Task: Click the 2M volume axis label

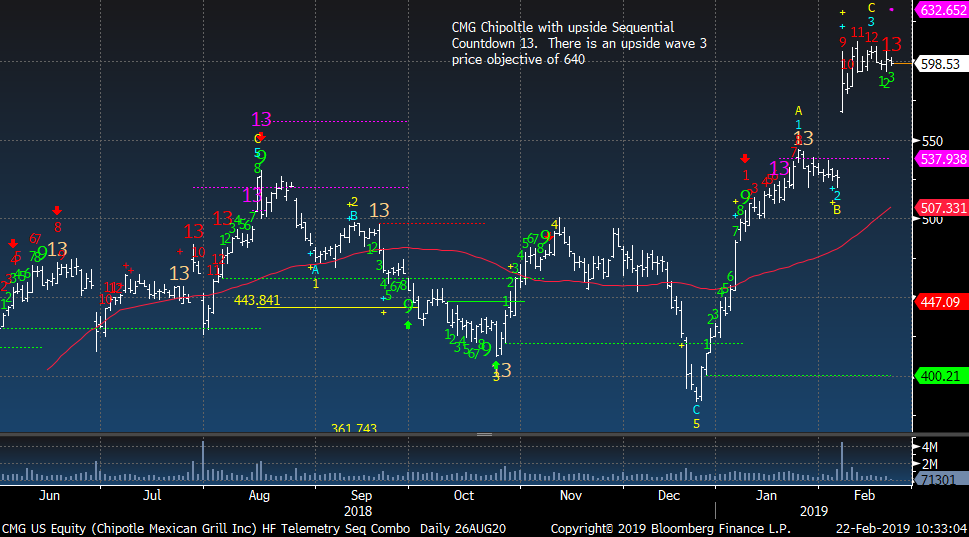Action: pyautogui.click(x=929, y=464)
